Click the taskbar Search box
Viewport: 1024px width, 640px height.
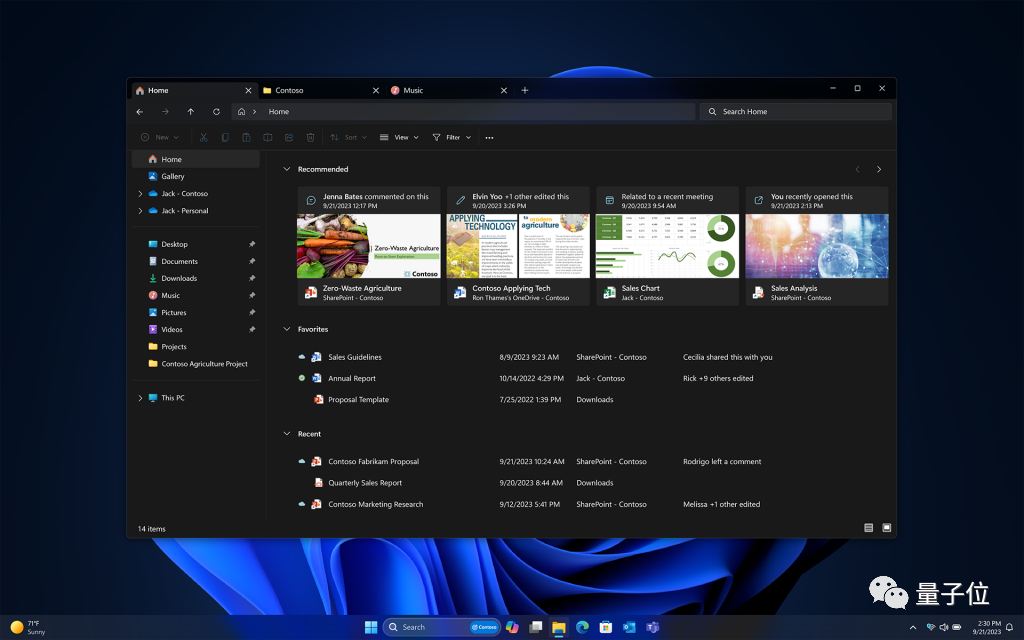(441, 627)
